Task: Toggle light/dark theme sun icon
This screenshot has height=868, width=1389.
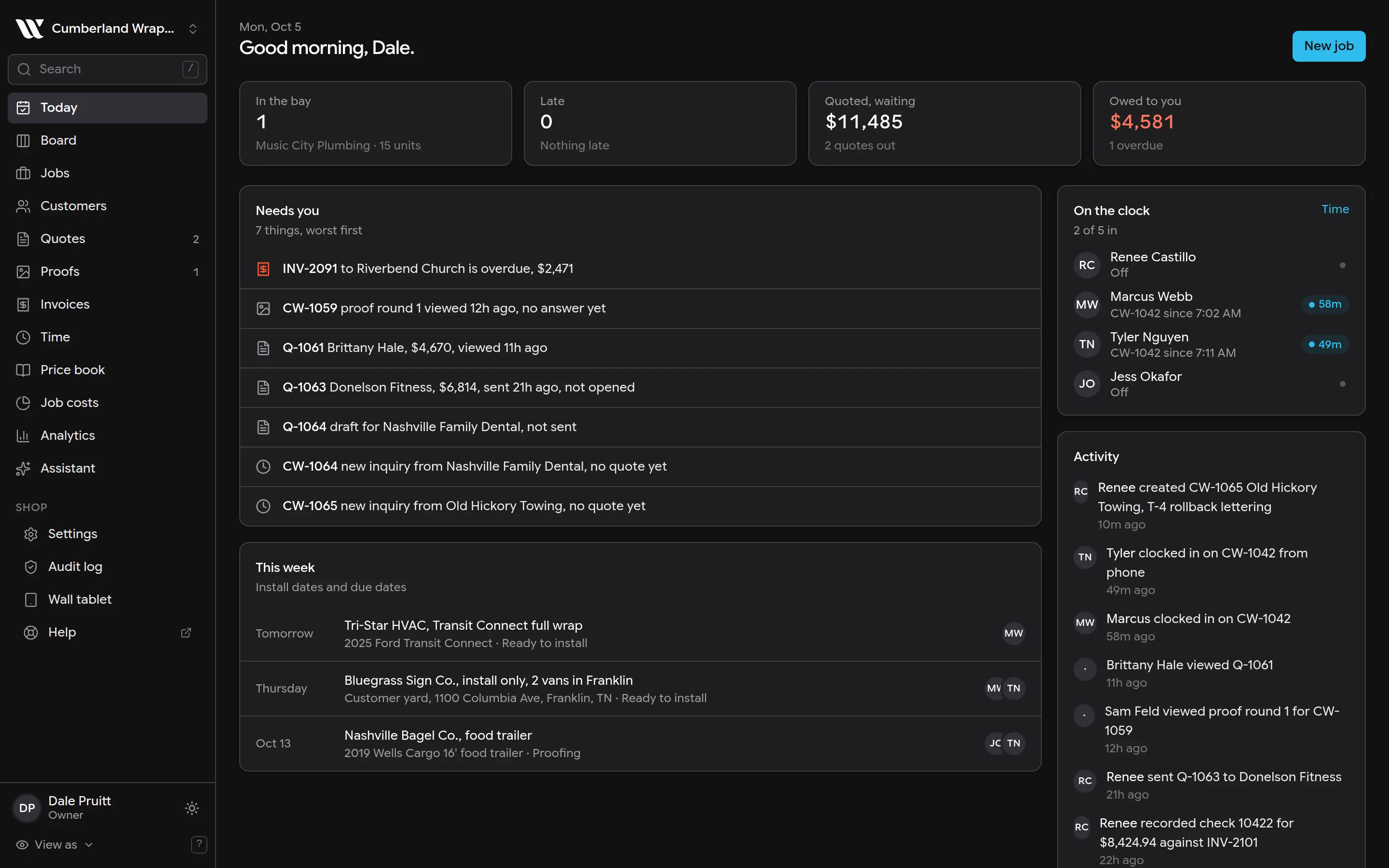Action: [191, 808]
